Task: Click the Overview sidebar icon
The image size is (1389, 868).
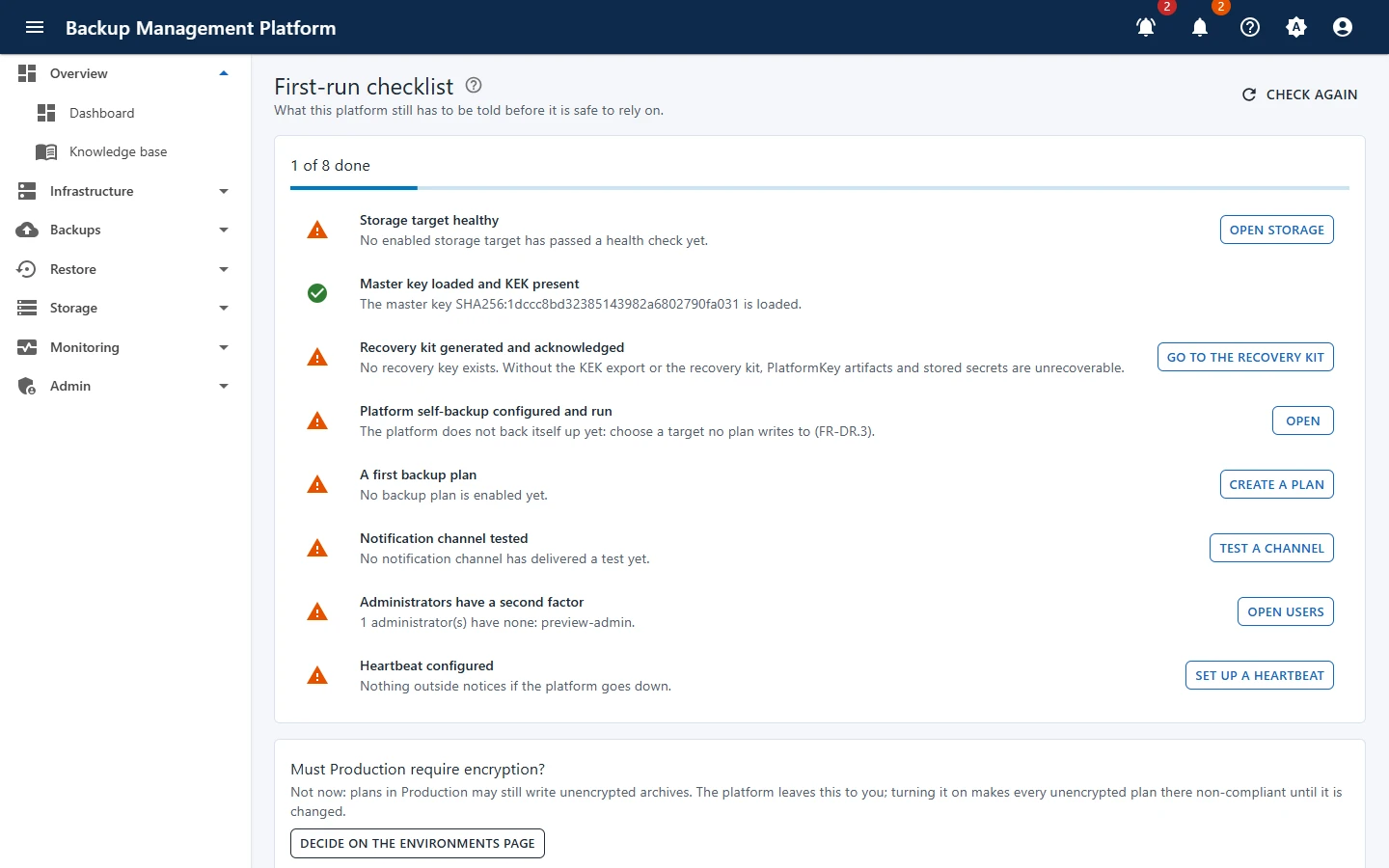Action: click(27, 73)
